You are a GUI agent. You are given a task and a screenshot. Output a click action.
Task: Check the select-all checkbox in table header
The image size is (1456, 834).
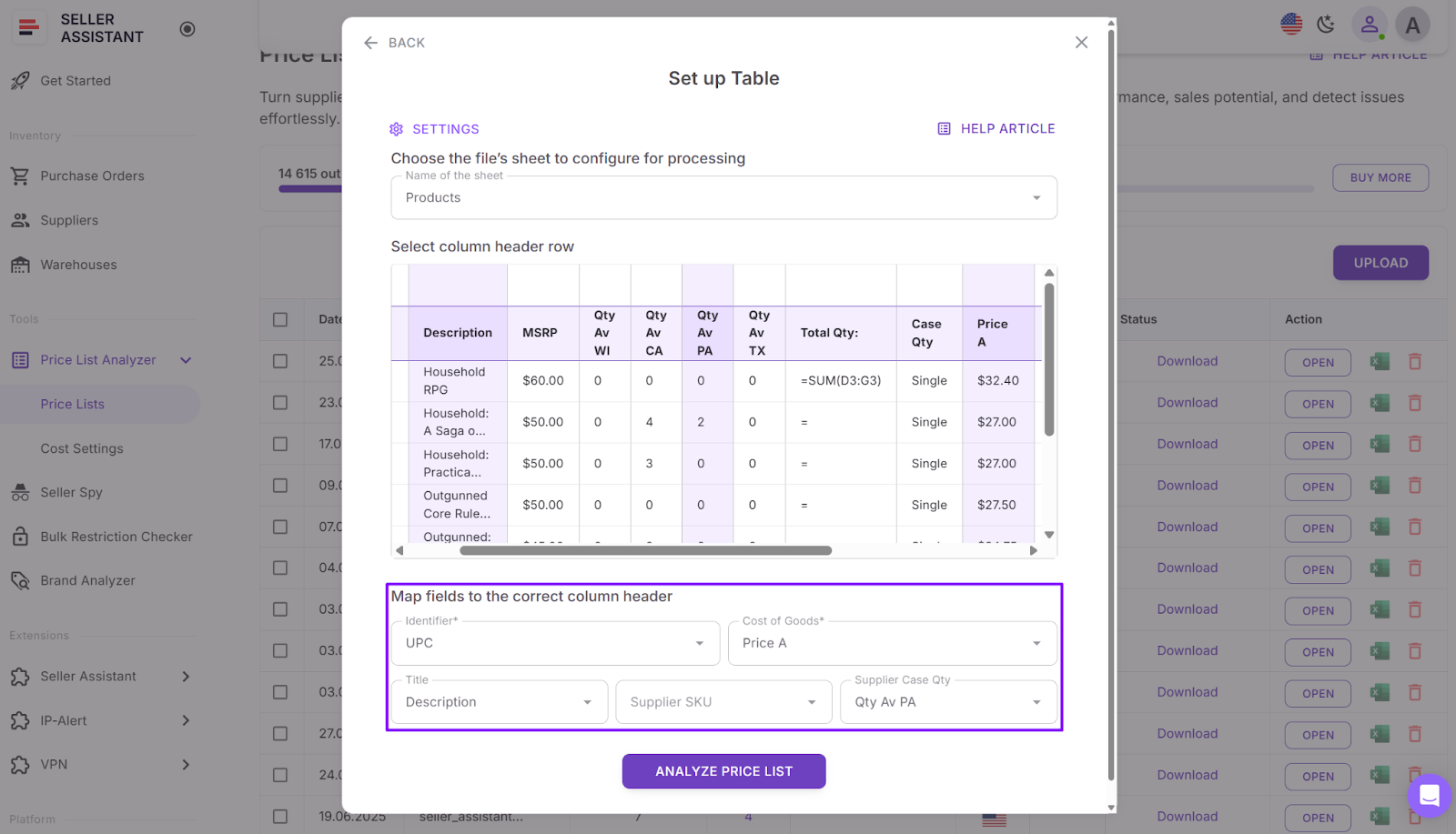[x=280, y=319]
